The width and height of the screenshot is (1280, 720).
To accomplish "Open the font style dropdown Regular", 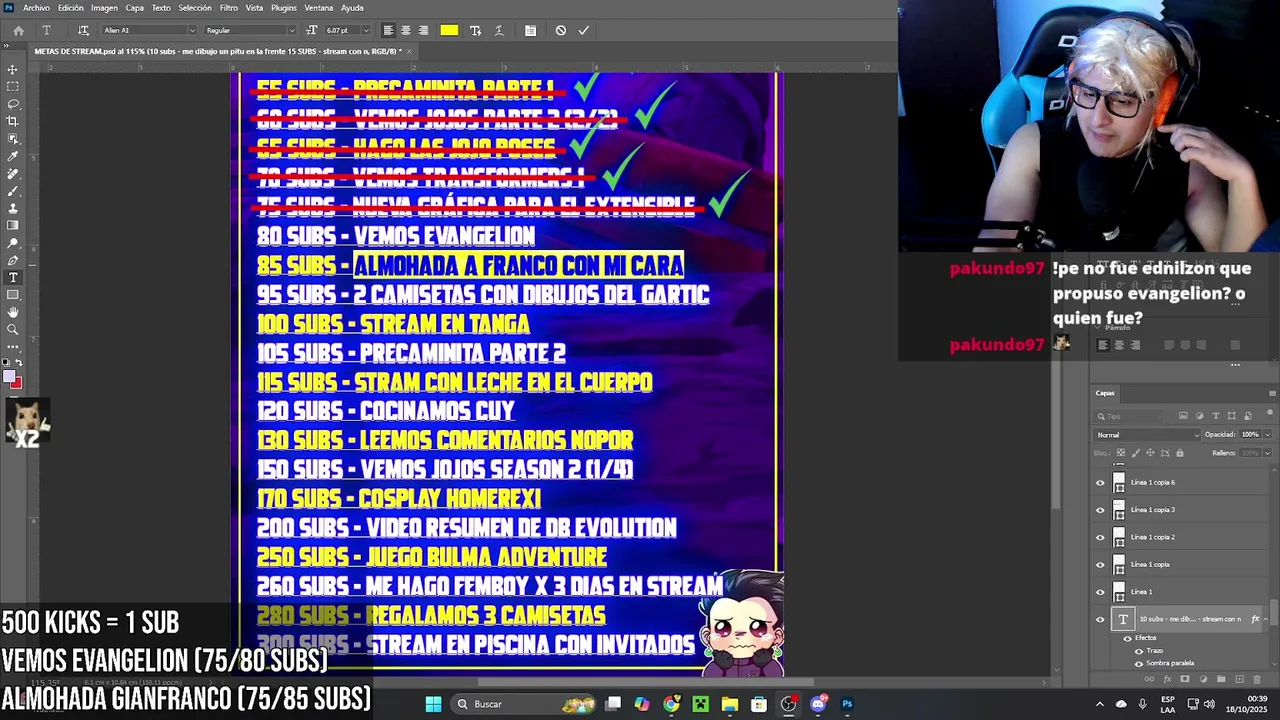I will click(250, 30).
